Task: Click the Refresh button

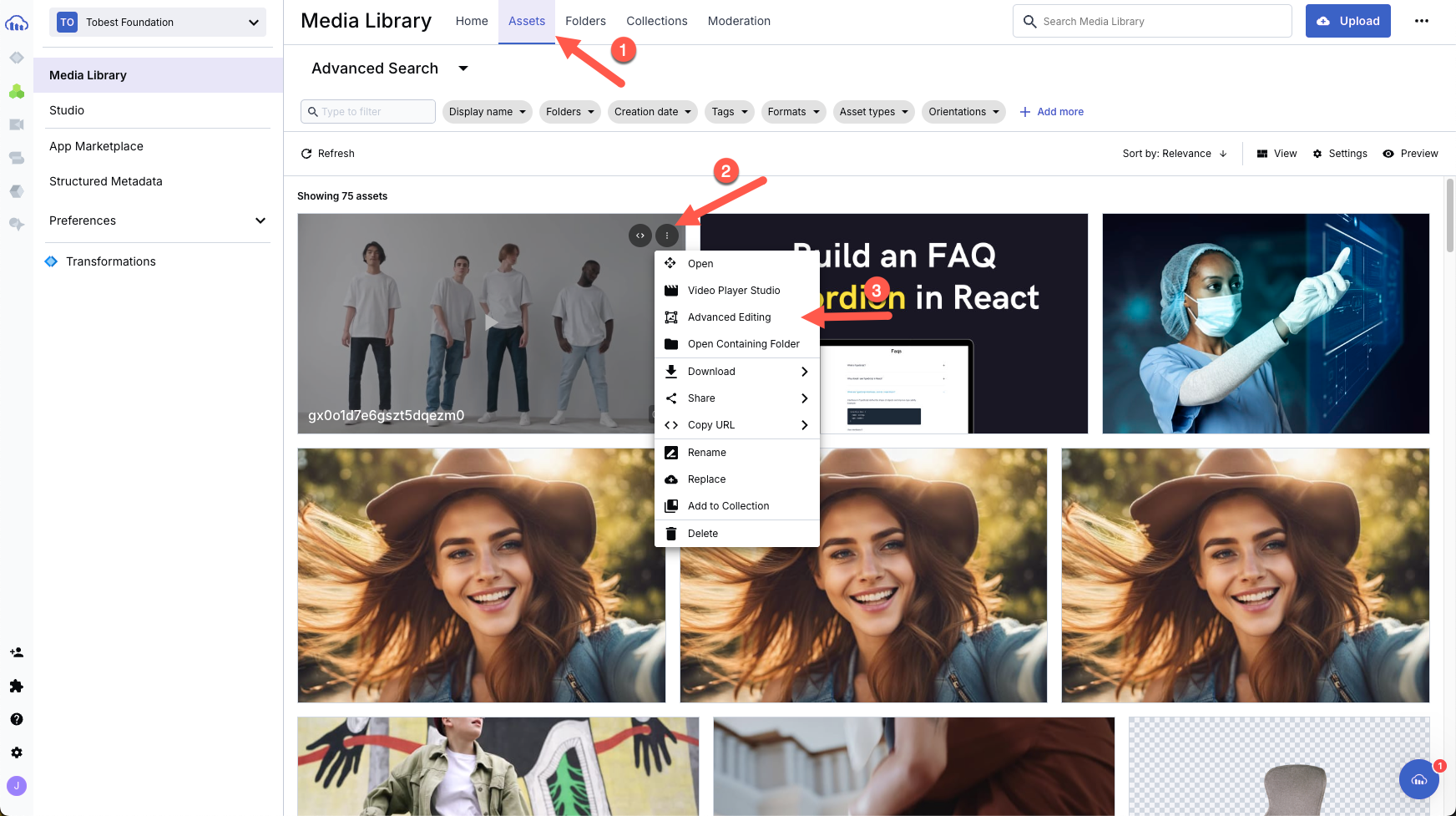Action: (328, 154)
